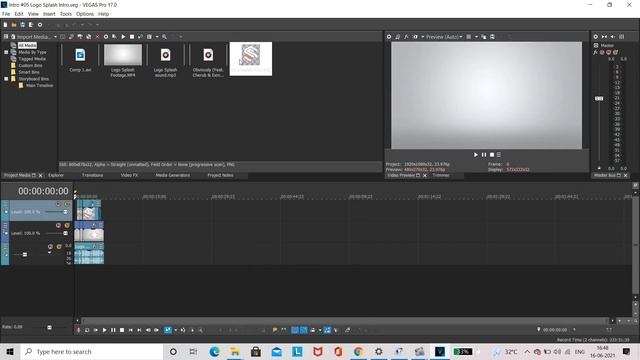Open the Edit menu
640x360 pixels.
[x=19, y=14]
